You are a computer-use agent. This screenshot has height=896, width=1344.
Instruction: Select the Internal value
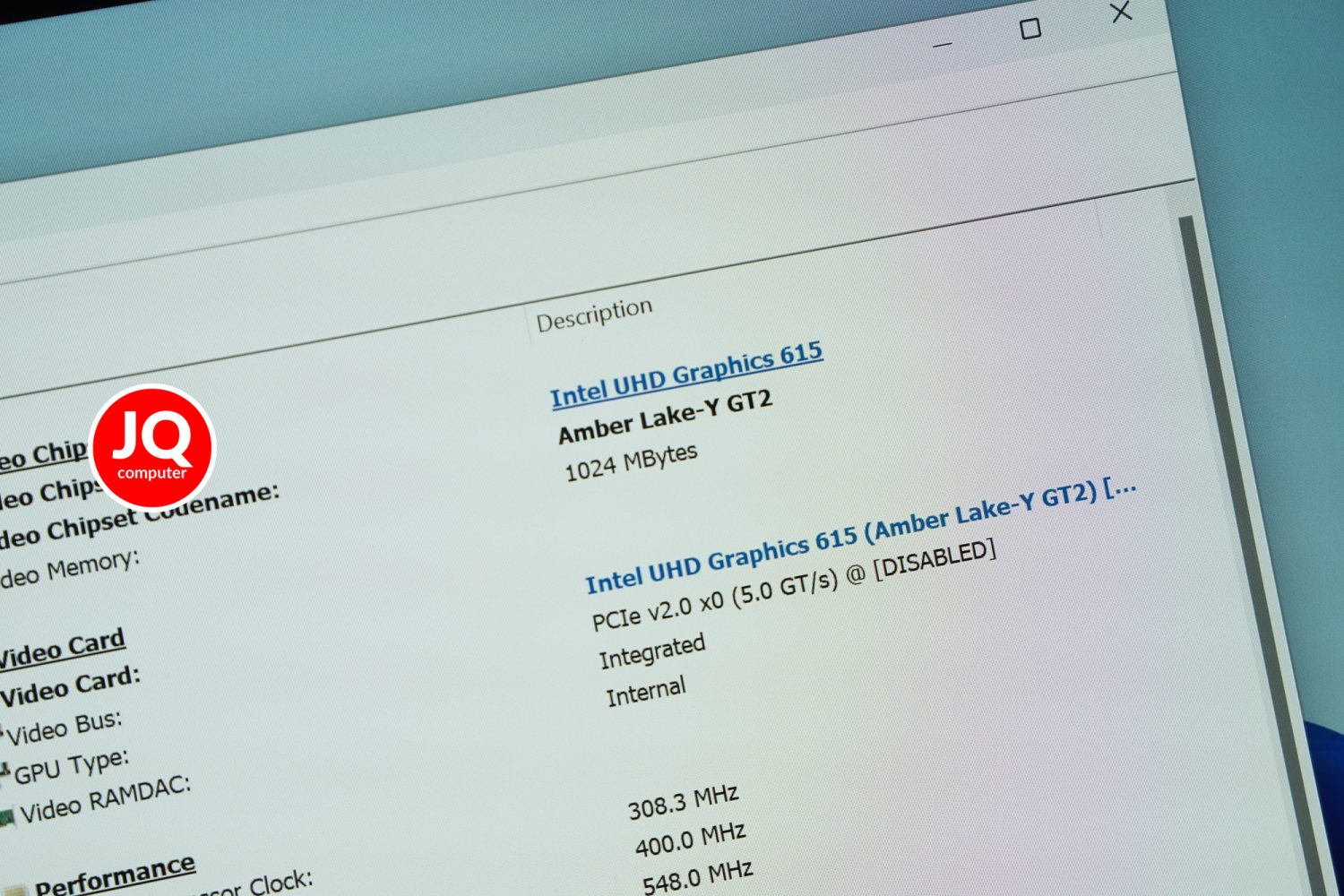click(x=646, y=693)
